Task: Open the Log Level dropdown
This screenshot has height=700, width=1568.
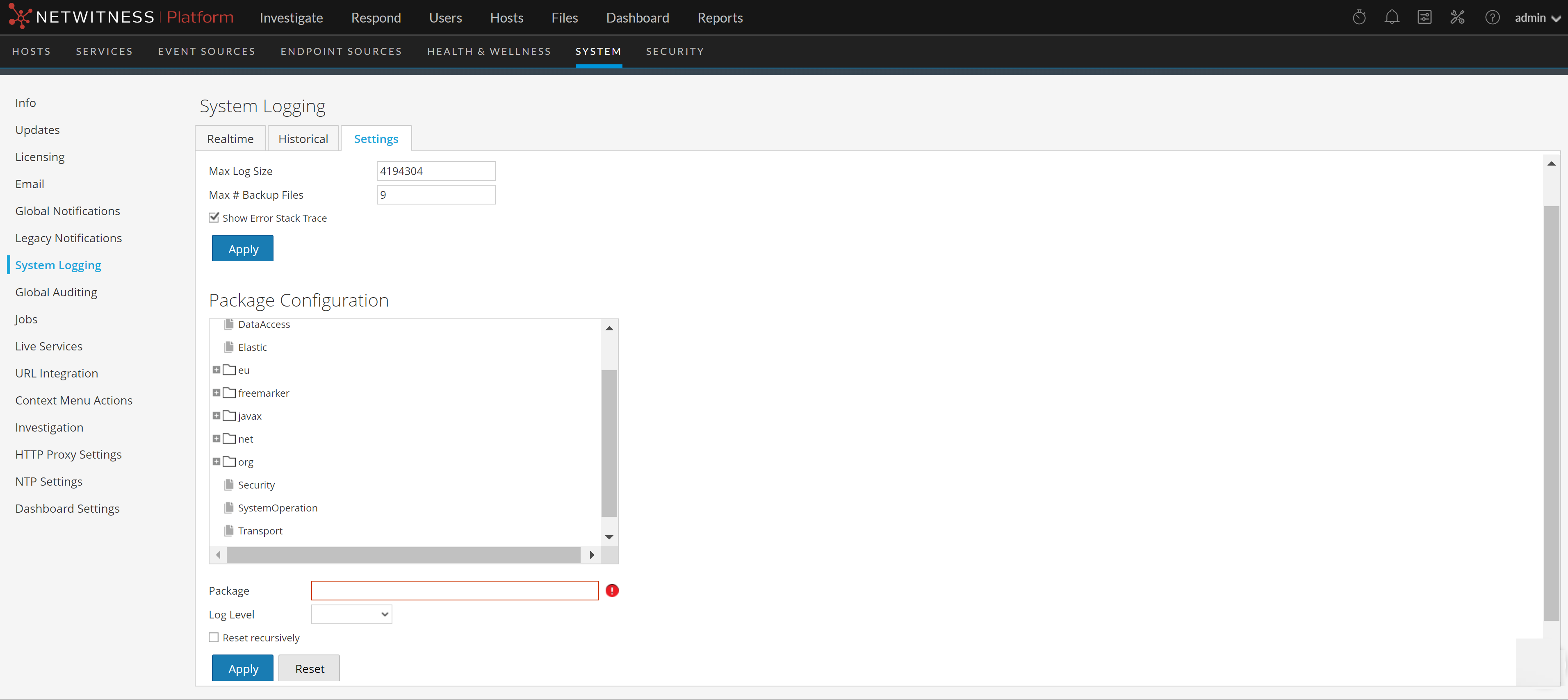Action: (351, 614)
